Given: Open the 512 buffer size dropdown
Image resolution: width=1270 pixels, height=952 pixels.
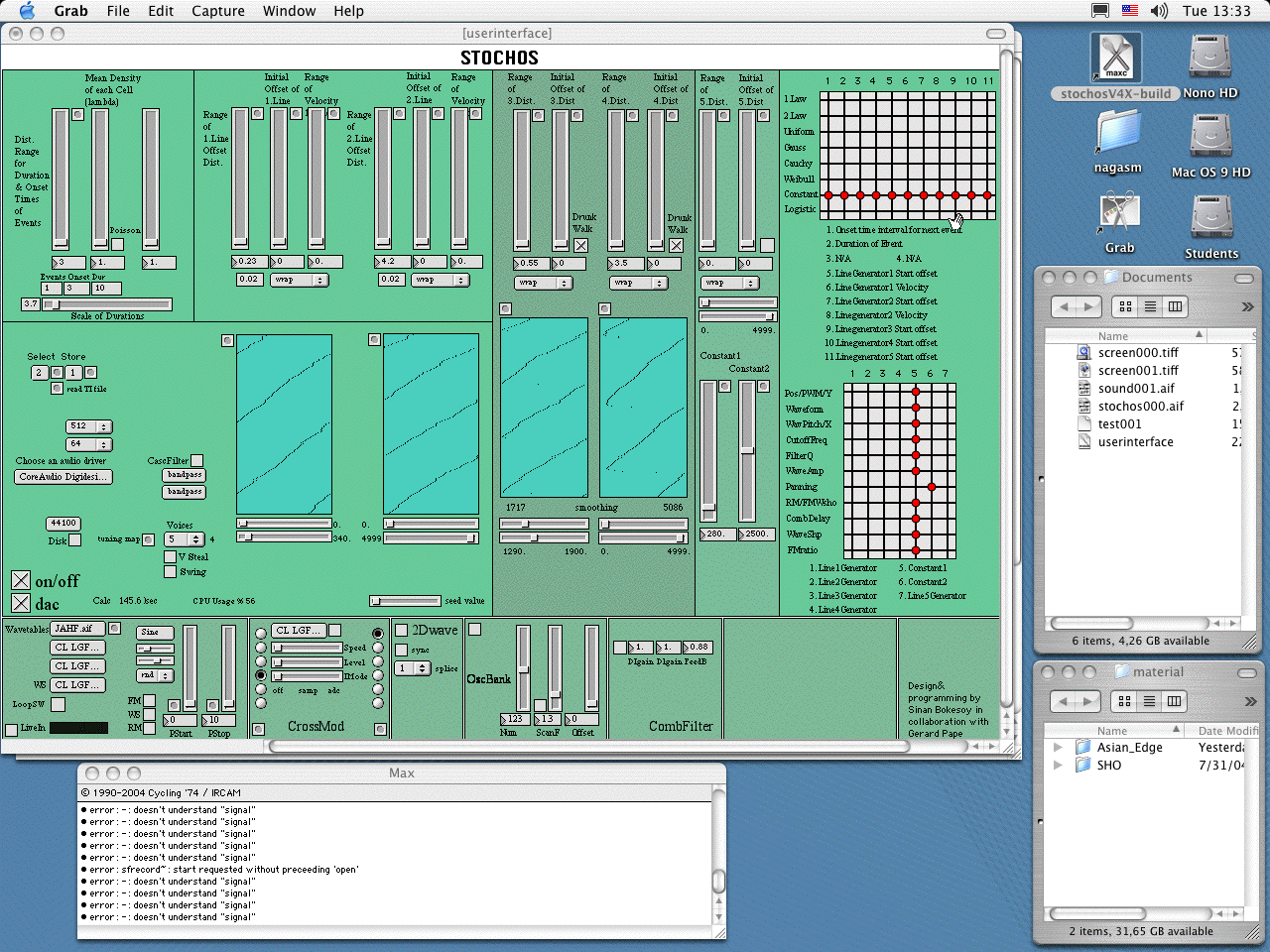Looking at the screenshot, I should [x=89, y=426].
